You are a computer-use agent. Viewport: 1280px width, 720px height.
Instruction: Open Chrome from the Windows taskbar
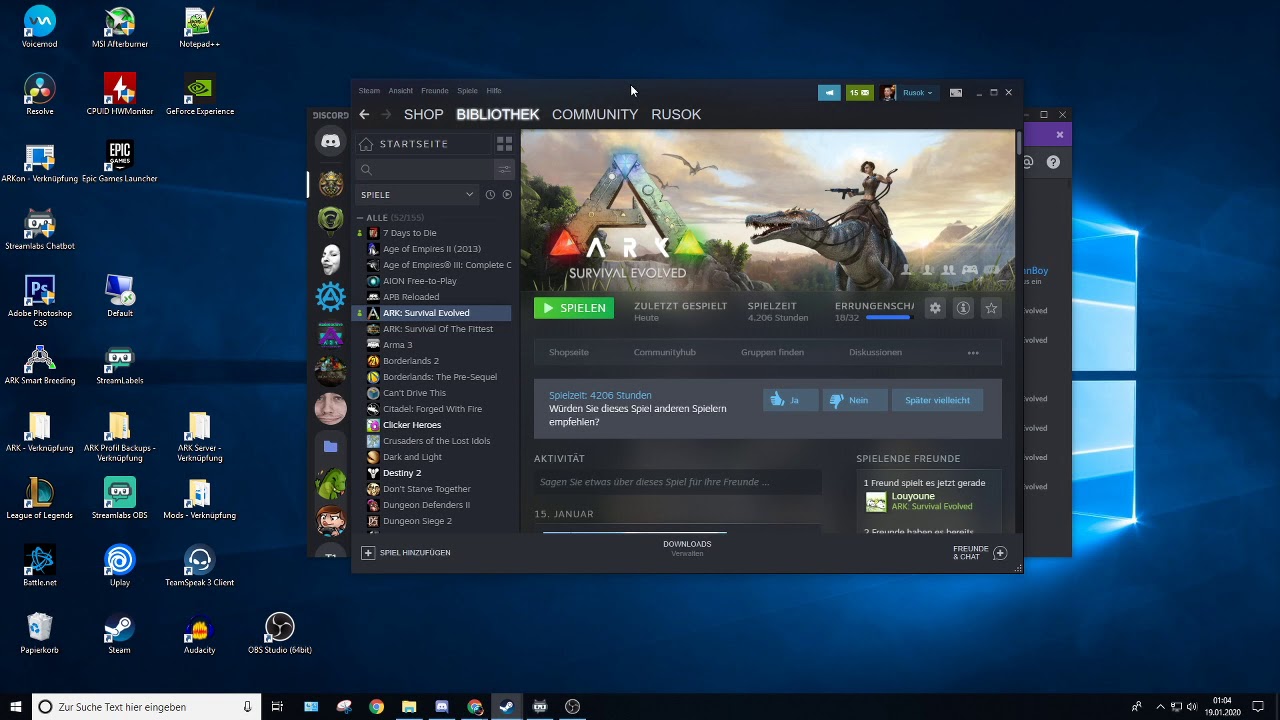376,707
